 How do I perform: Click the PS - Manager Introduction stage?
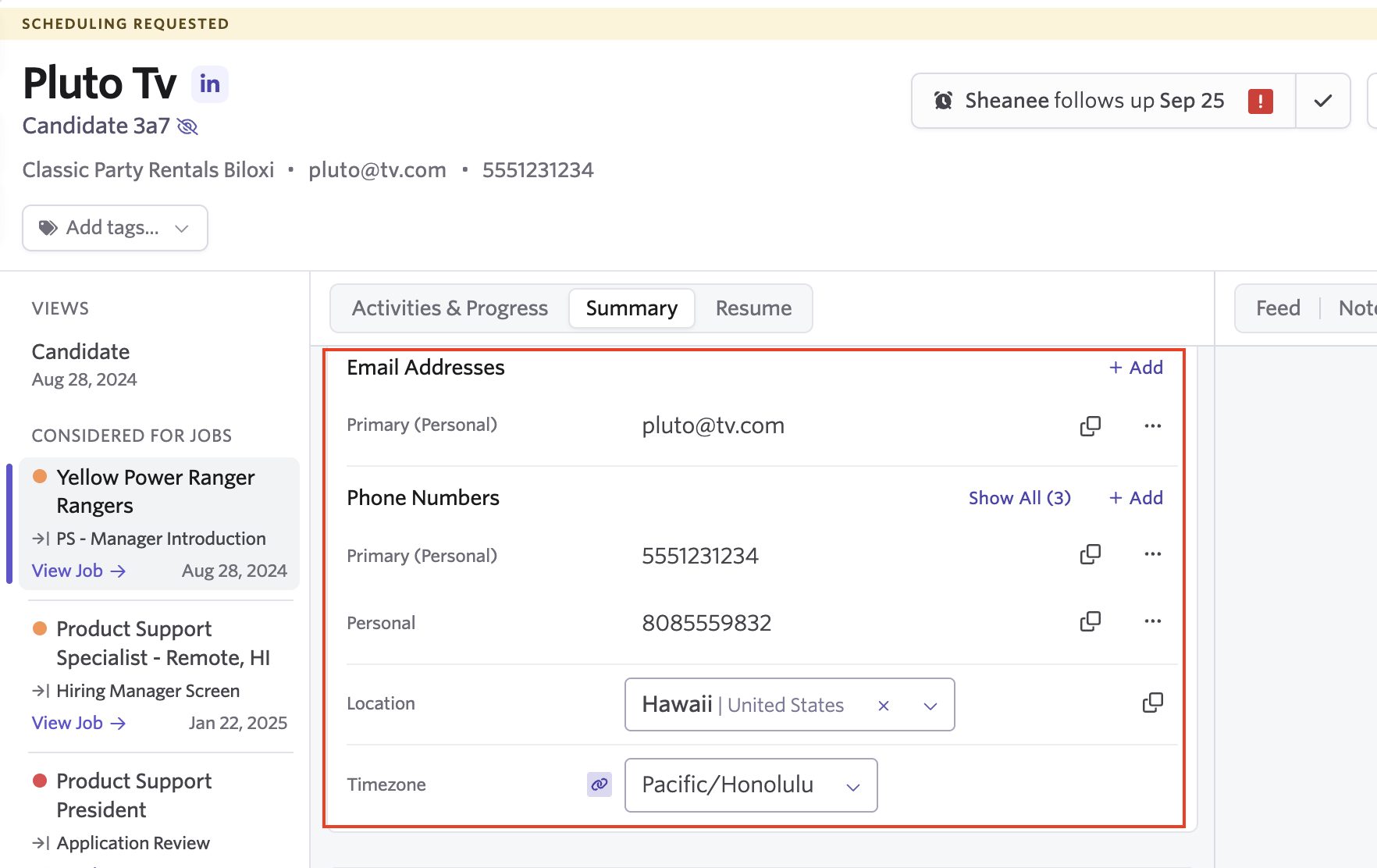coord(161,539)
